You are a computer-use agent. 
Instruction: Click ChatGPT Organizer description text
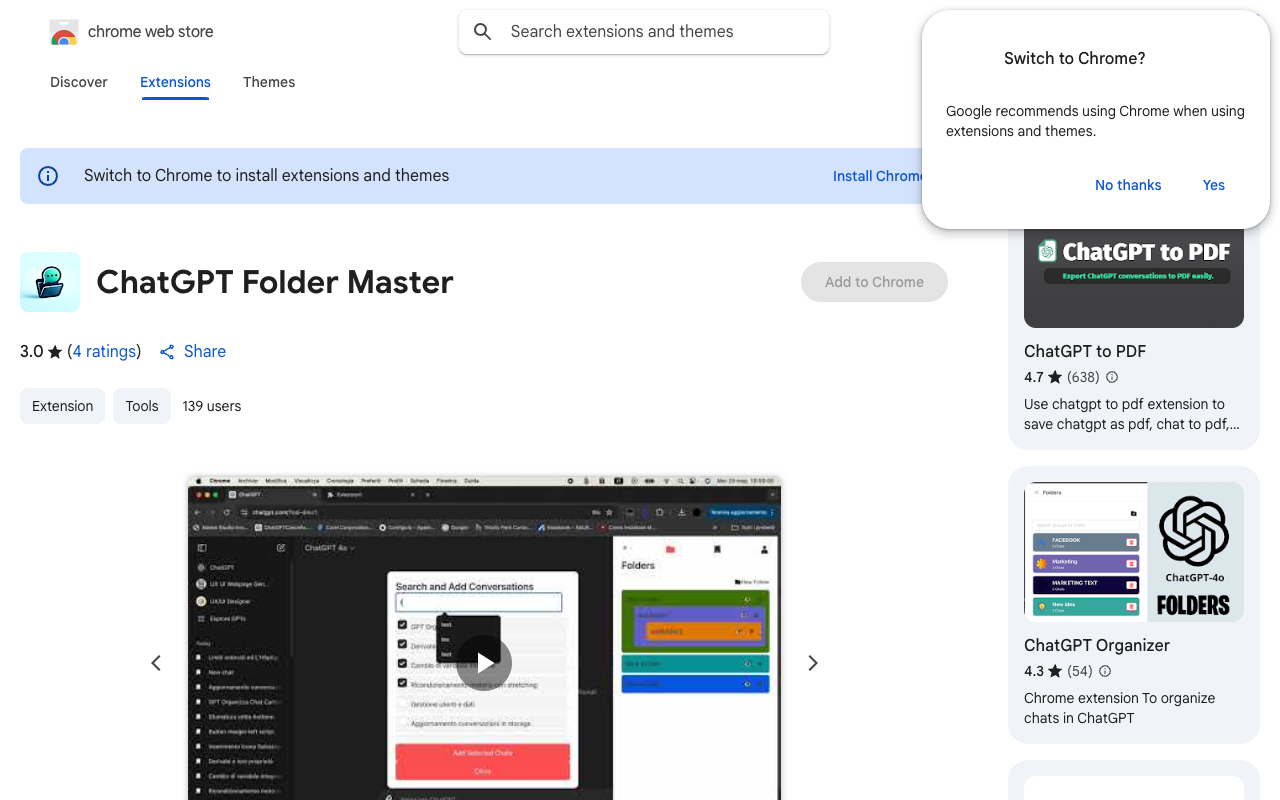pos(1120,708)
